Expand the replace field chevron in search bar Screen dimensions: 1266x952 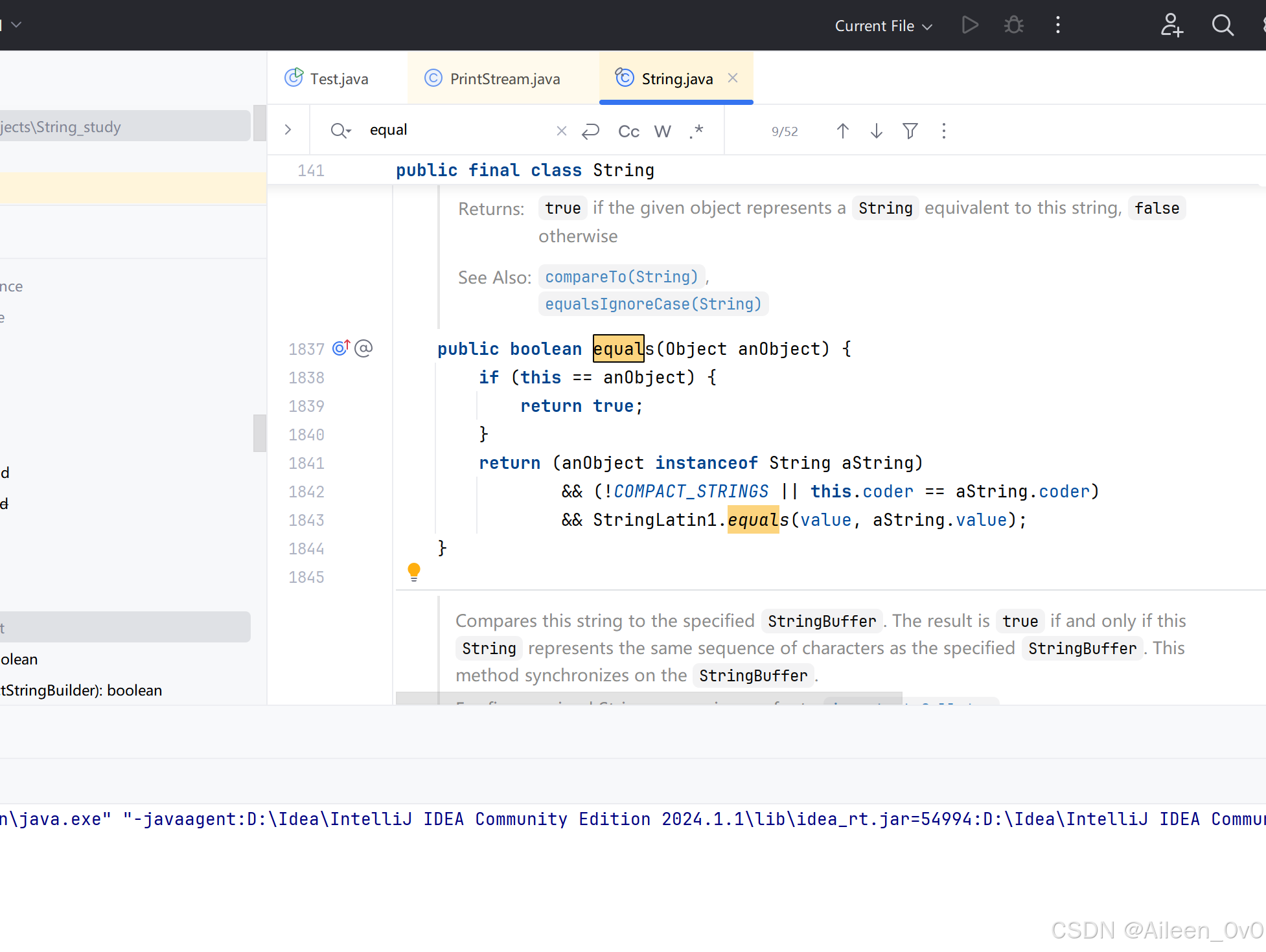click(288, 130)
